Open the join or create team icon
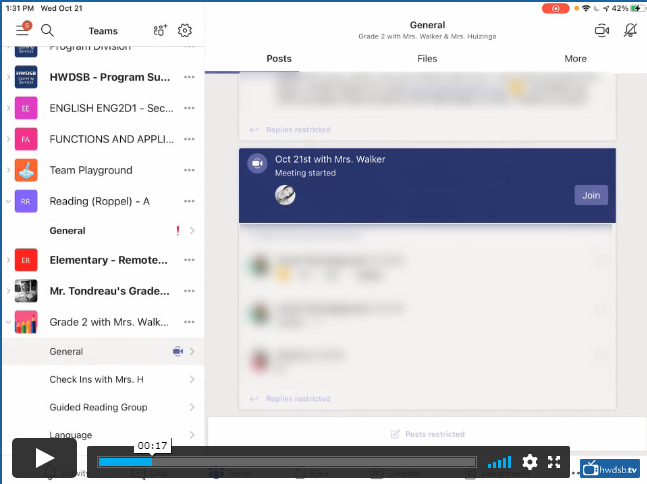Image resolution: width=647 pixels, height=484 pixels. coord(160,30)
